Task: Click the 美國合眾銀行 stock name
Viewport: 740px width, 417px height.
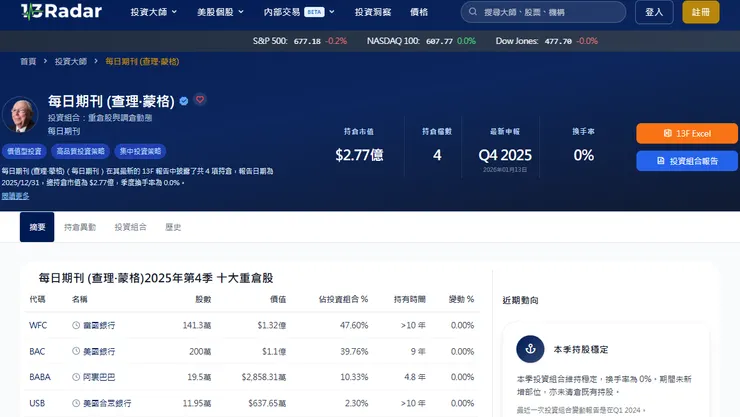Action: click(107, 403)
